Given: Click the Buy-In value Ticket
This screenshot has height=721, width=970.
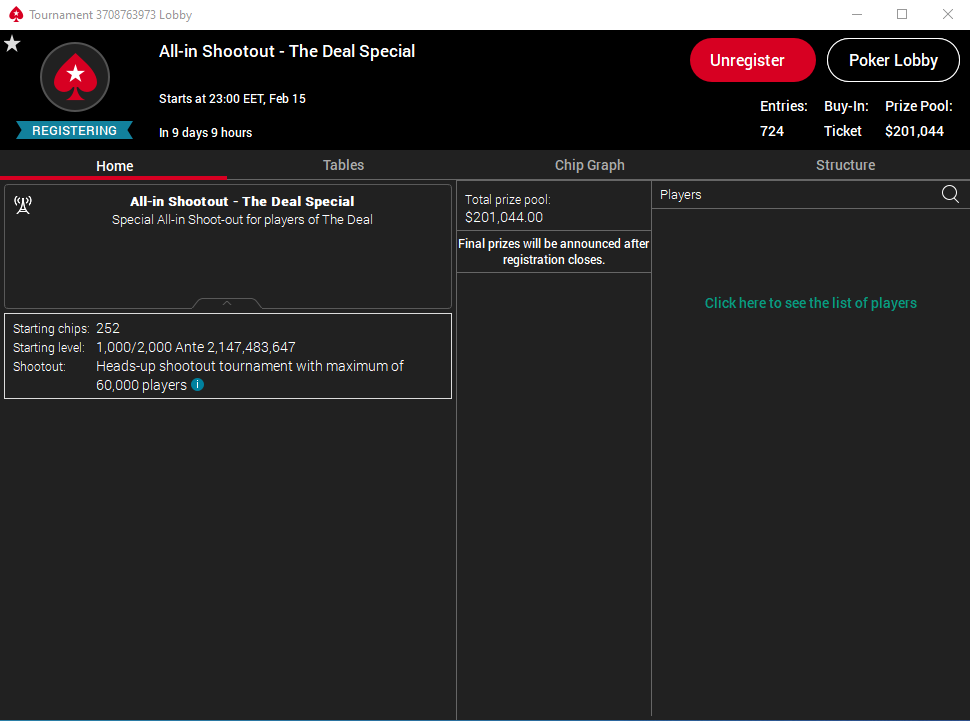Looking at the screenshot, I should (x=843, y=131).
